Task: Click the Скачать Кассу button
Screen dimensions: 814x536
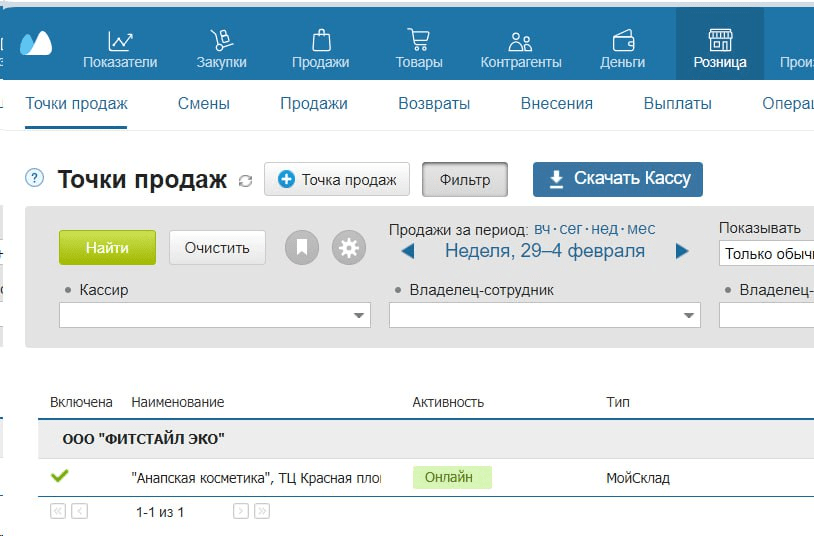Action: click(617, 179)
